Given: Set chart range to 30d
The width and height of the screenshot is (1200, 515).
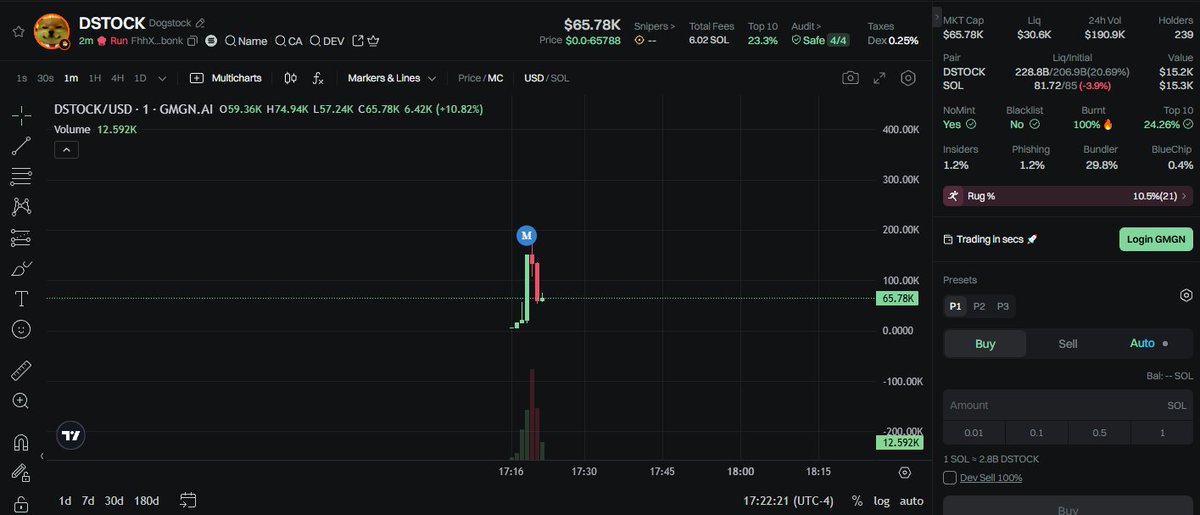Looking at the screenshot, I should point(114,500).
